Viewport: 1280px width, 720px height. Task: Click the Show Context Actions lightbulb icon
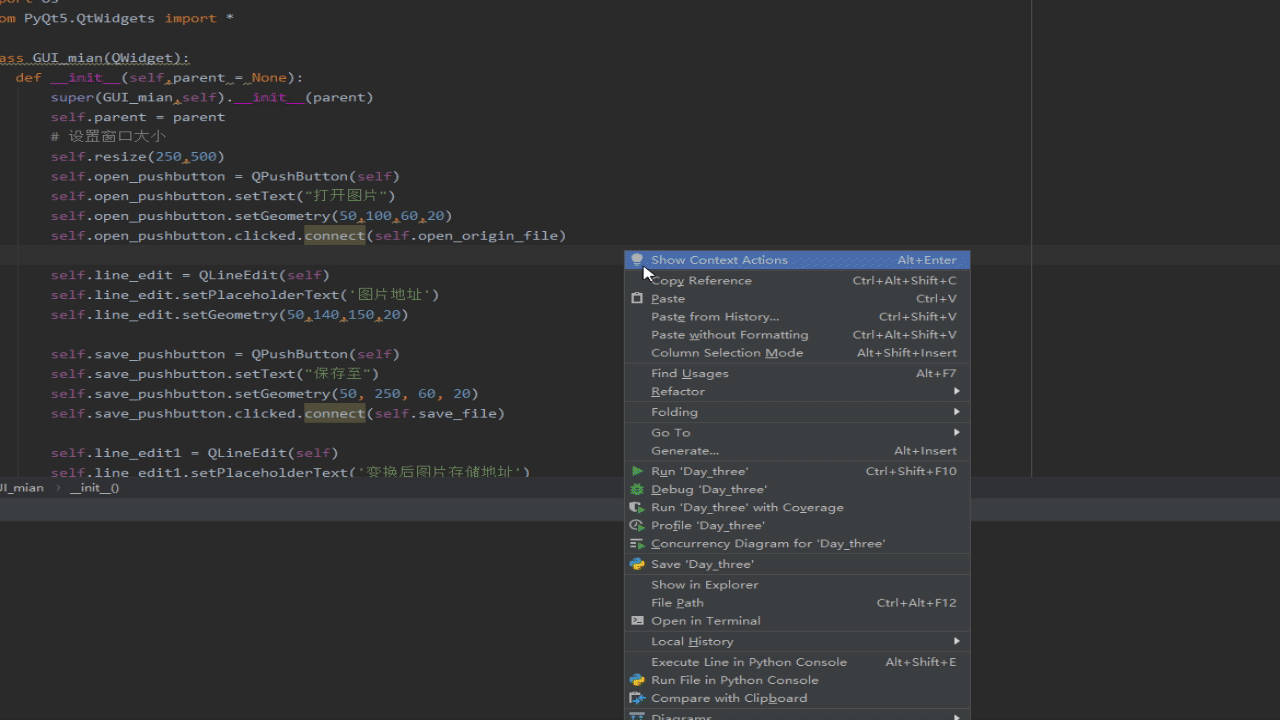click(x=637, y=260)
